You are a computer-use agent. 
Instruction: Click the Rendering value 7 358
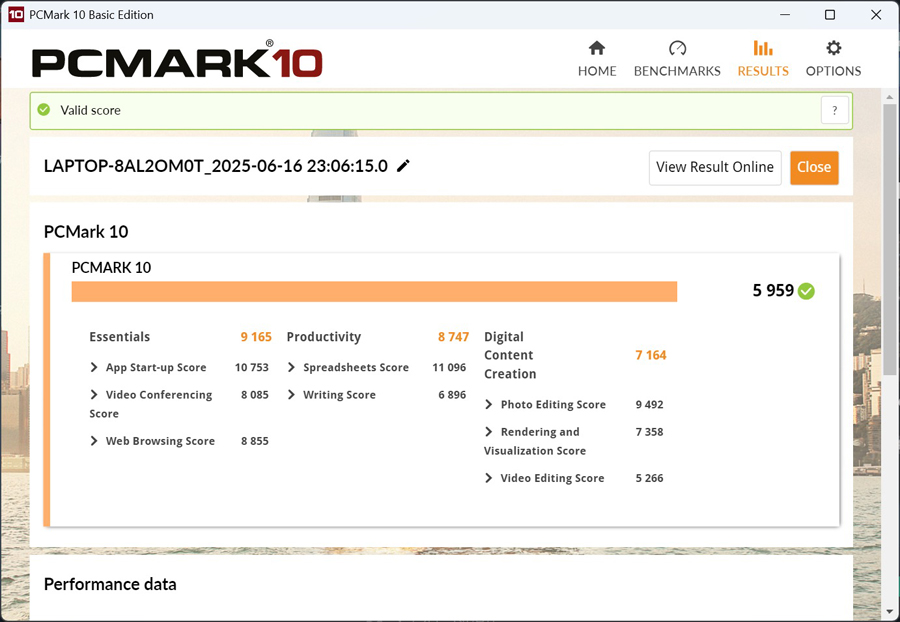point(649,431)
